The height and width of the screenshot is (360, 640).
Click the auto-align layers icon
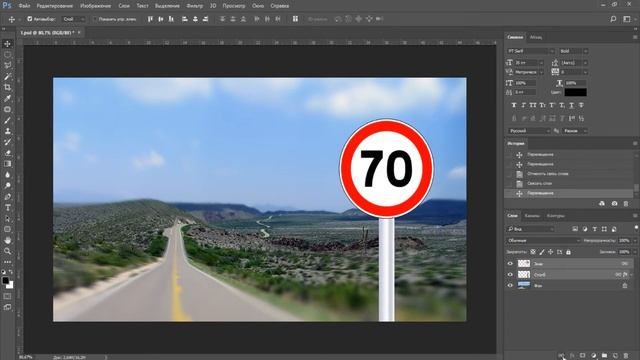point(295,19)
